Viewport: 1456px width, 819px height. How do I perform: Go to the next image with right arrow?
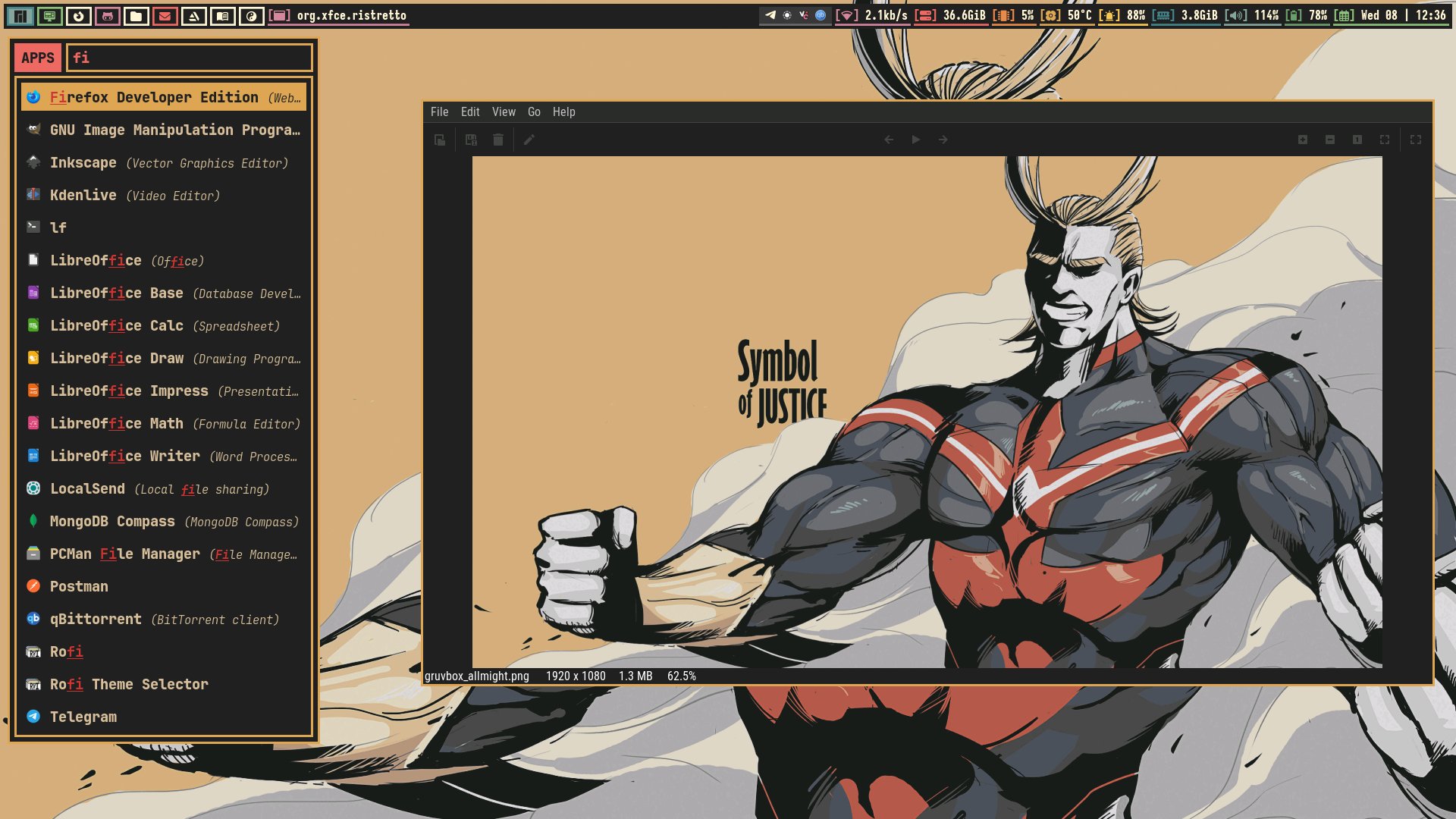click(943, 140)
